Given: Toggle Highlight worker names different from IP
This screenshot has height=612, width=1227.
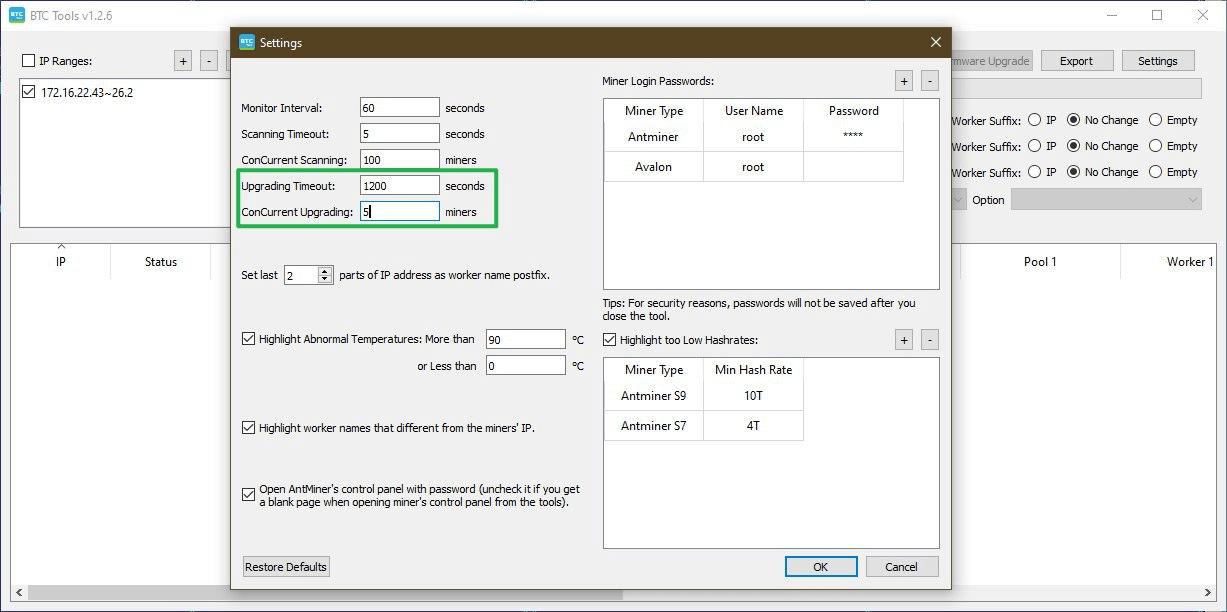Looking at the screenshot, I should coord(249,428).
